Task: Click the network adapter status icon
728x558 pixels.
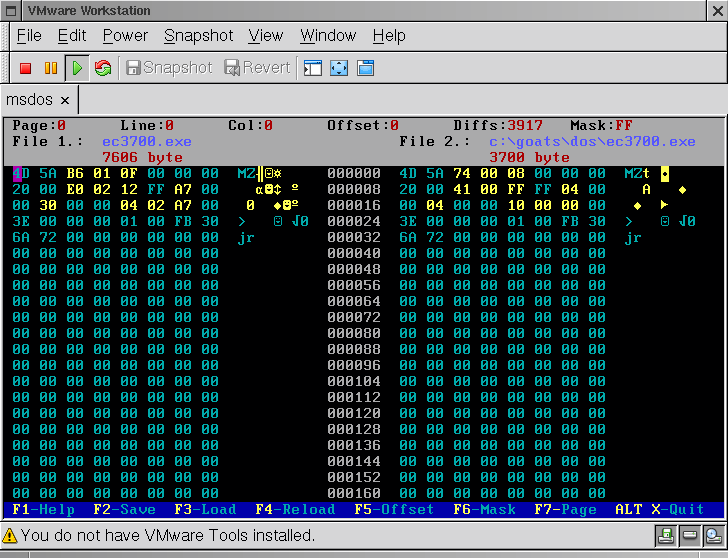Action: coord(713,536)
